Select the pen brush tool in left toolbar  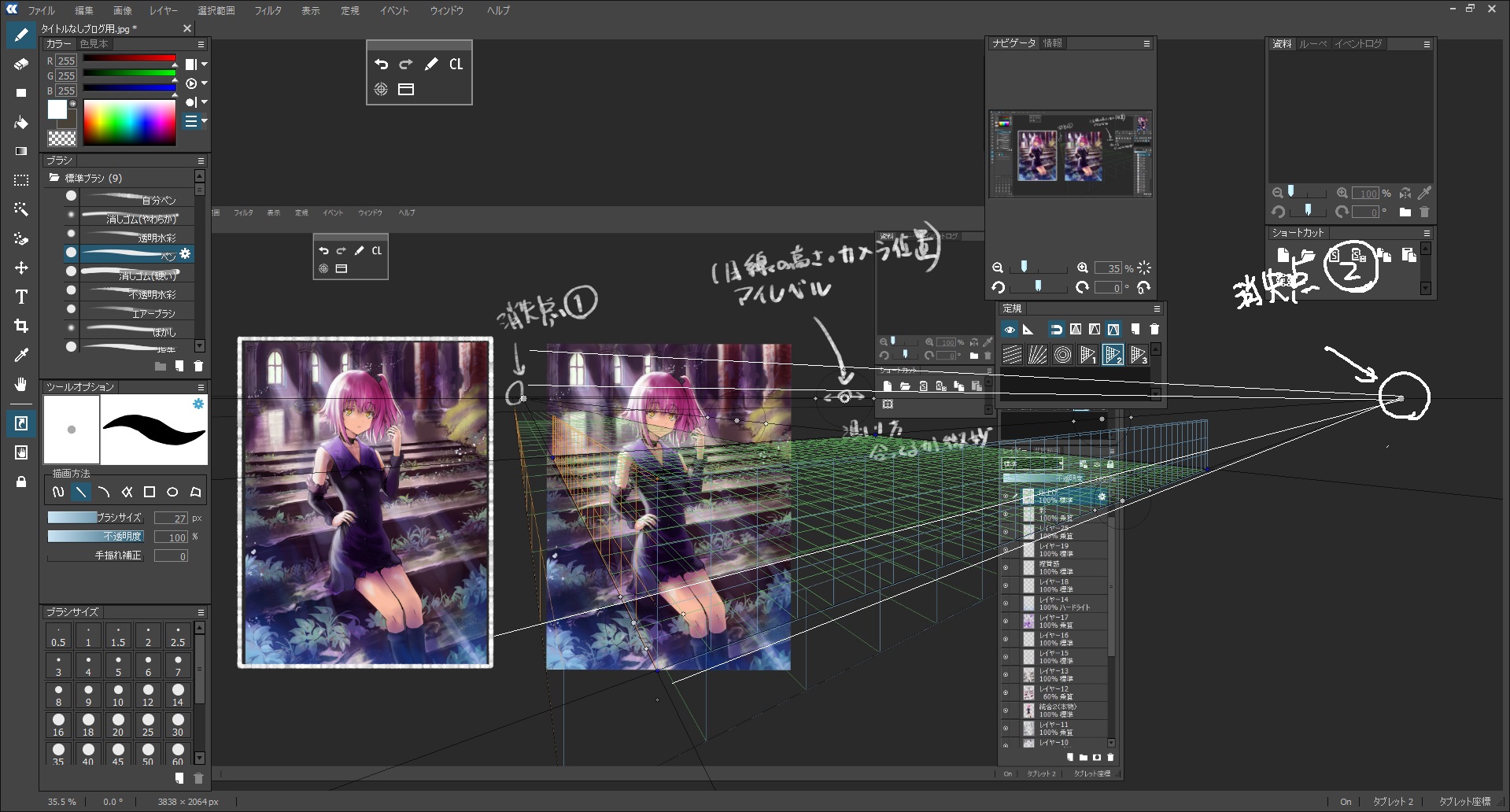[21, 35]
